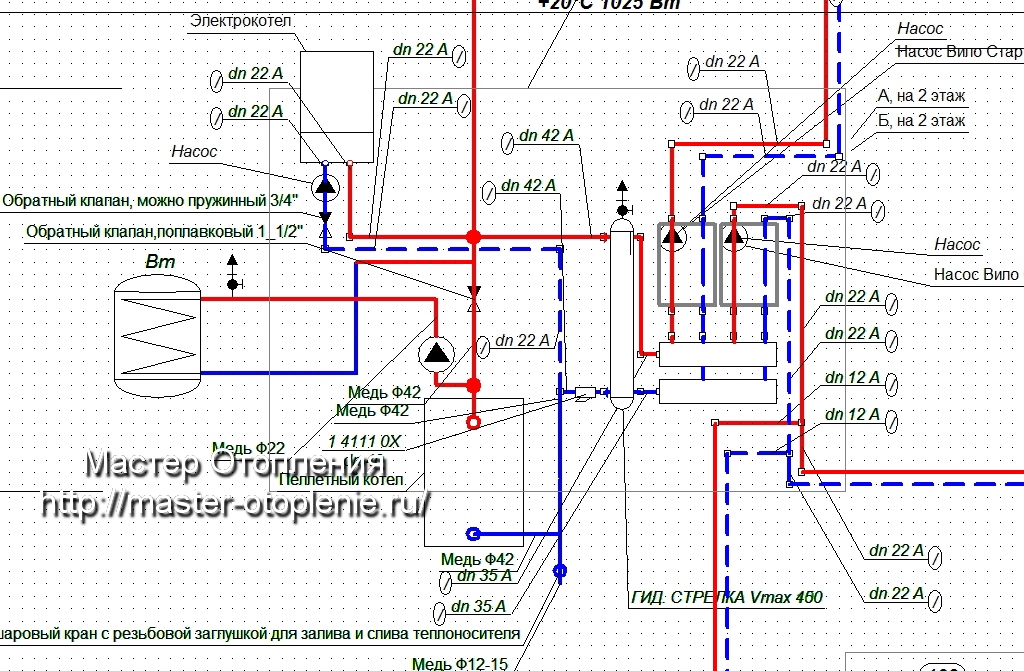Click the "А, на 2 этаж" label
The image size is (1024, 671).
point(921,96)
